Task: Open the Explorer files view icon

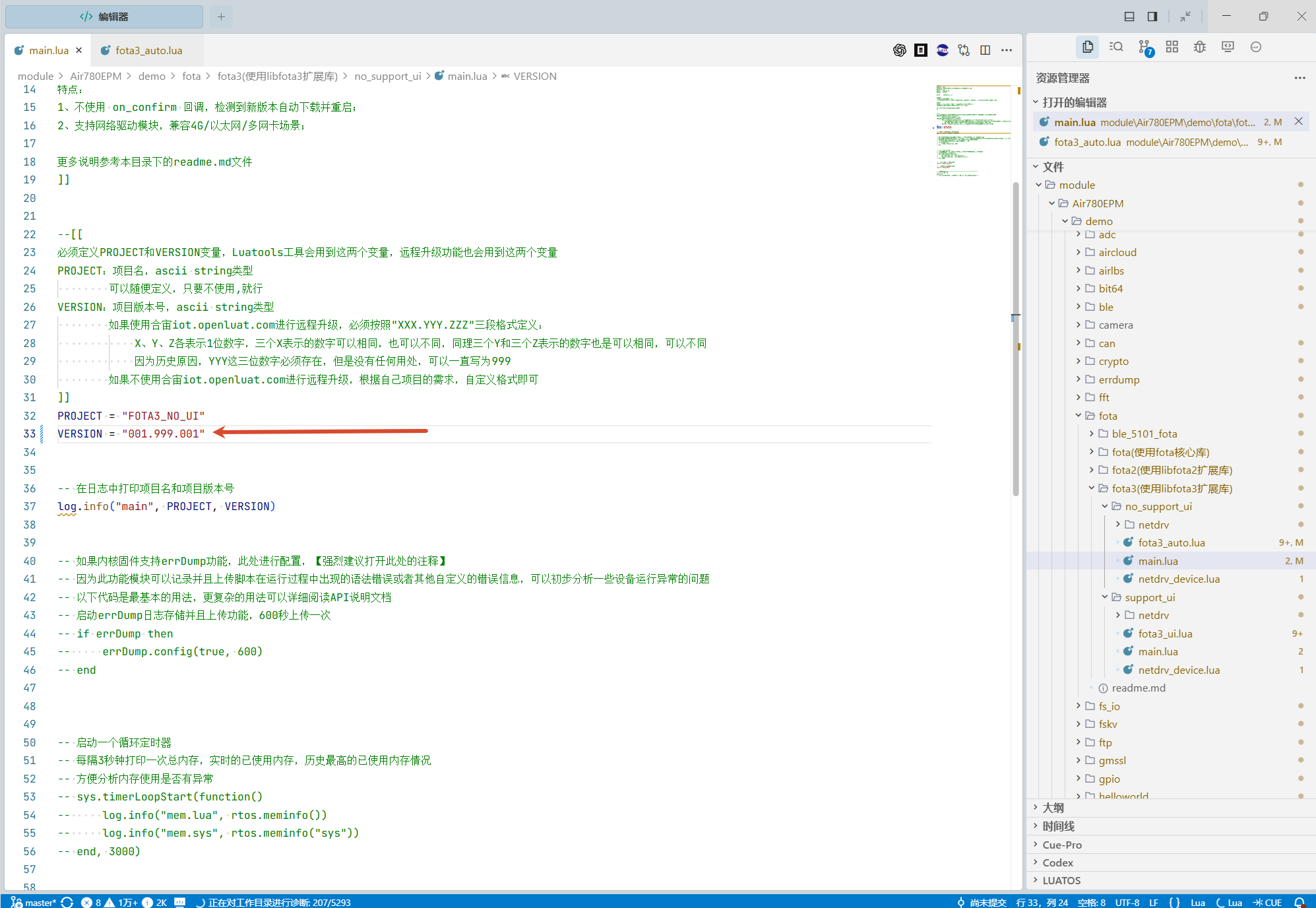Action: point(1088,47)
